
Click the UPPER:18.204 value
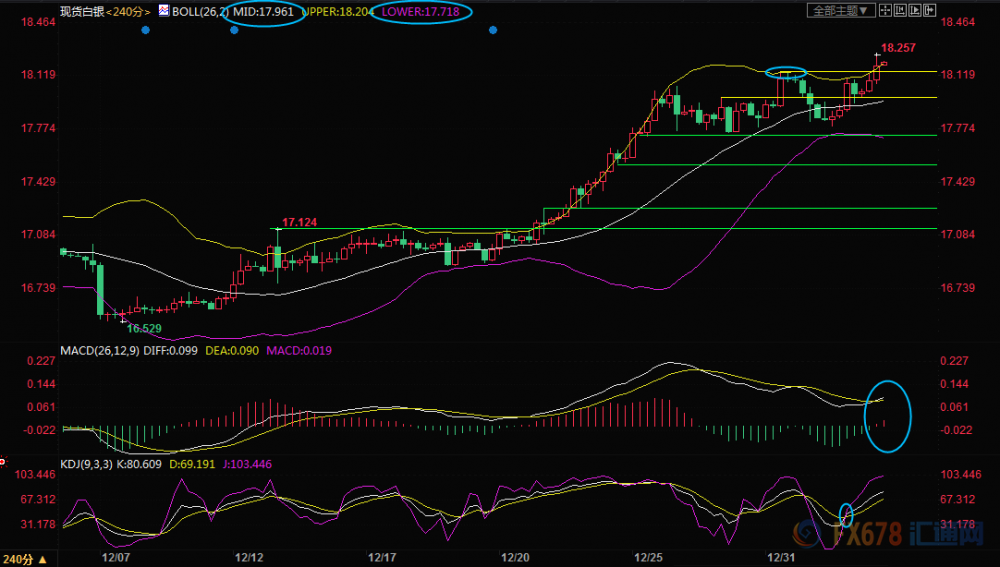click(337, 11)
